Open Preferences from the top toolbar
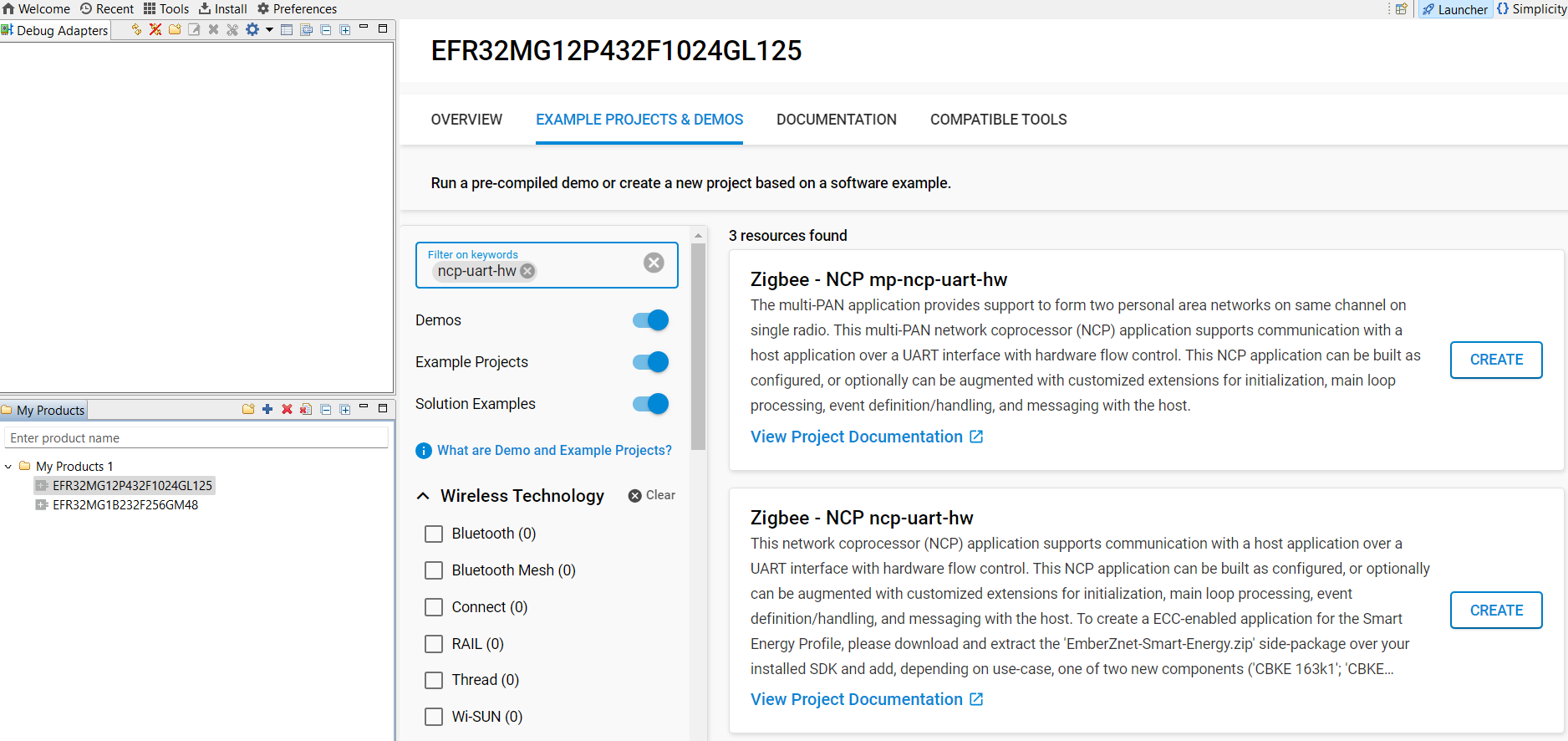 pos(297,8)
